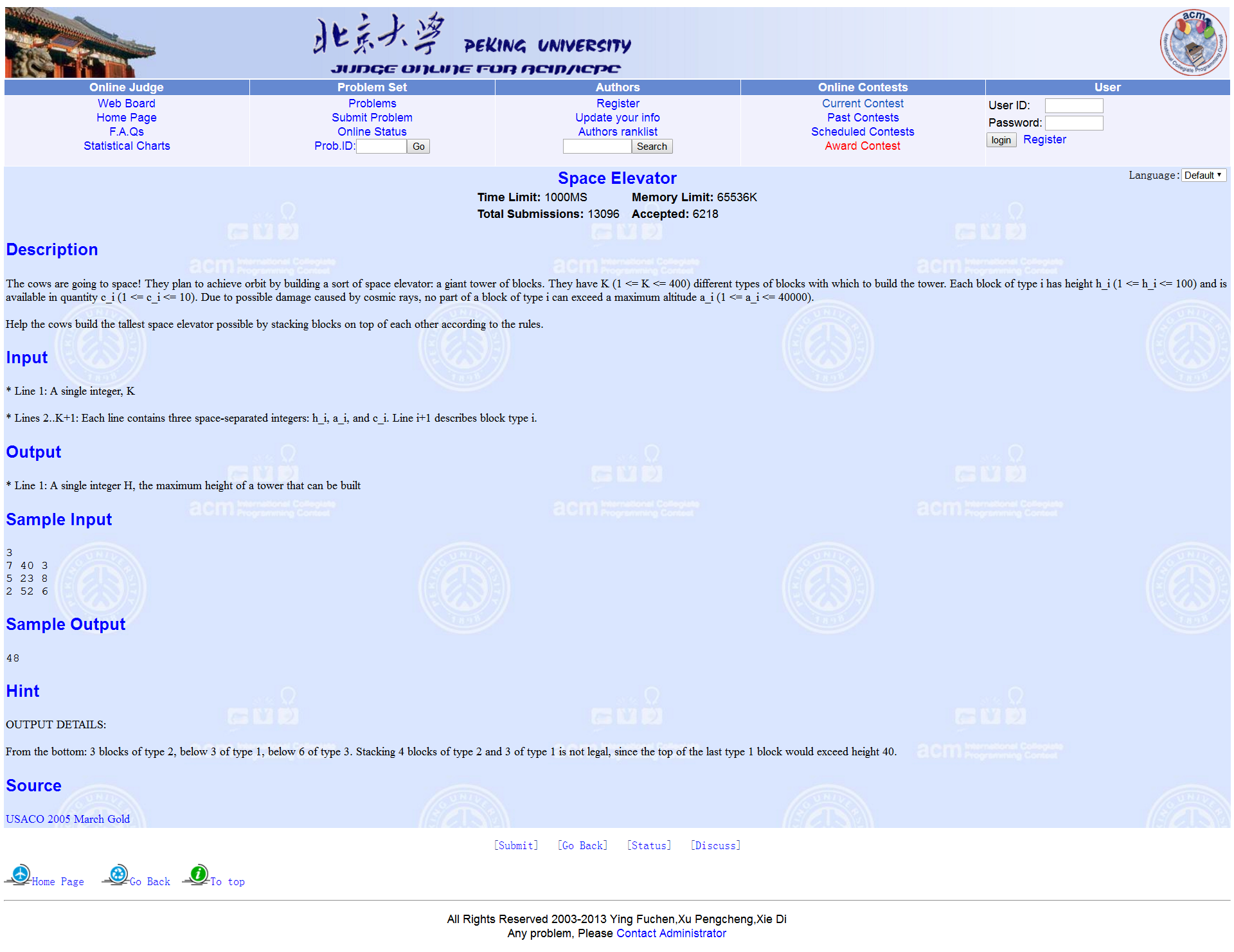Click the sample output value 48
Screen dimensions: 1234x952
(x=13, y=658)
